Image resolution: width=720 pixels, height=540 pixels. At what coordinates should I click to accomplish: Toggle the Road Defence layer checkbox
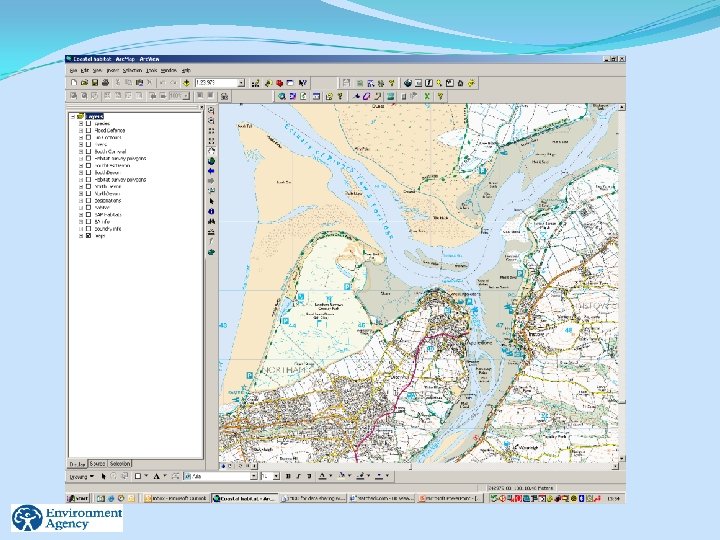coord(89,130)
